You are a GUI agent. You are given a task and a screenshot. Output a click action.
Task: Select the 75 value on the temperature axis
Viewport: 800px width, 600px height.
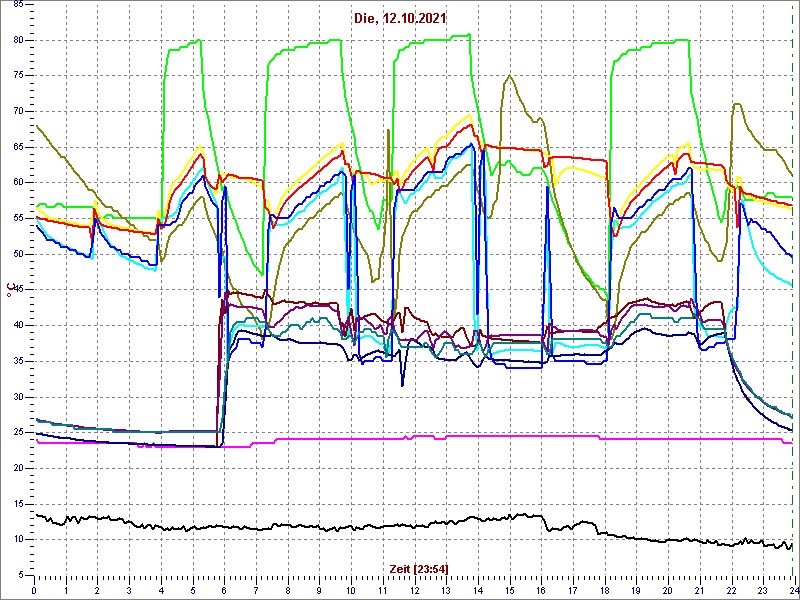[19, 76]
